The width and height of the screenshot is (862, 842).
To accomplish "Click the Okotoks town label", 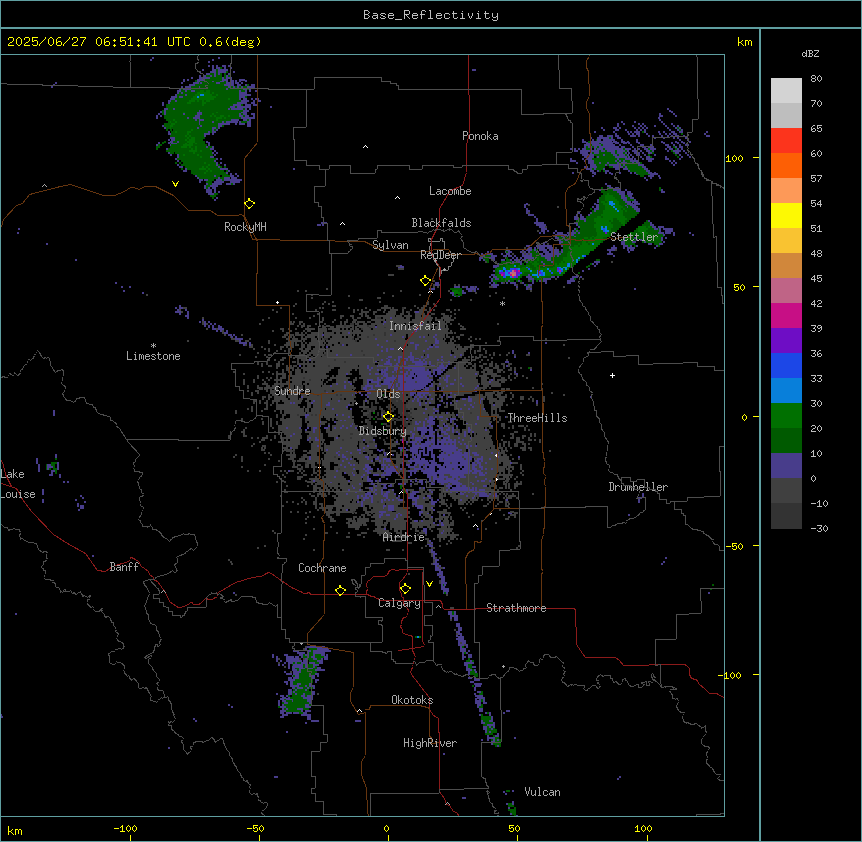I will [x=412, y=700].
